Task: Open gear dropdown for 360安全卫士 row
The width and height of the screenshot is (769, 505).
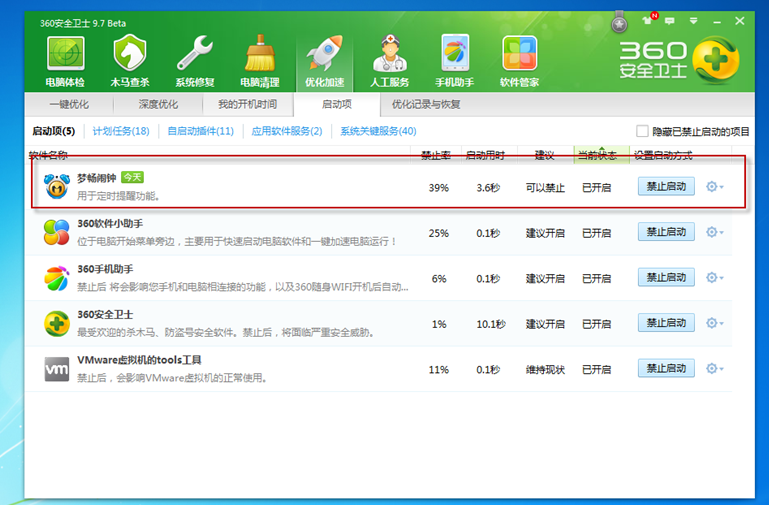Action: (x=715, y=323)
